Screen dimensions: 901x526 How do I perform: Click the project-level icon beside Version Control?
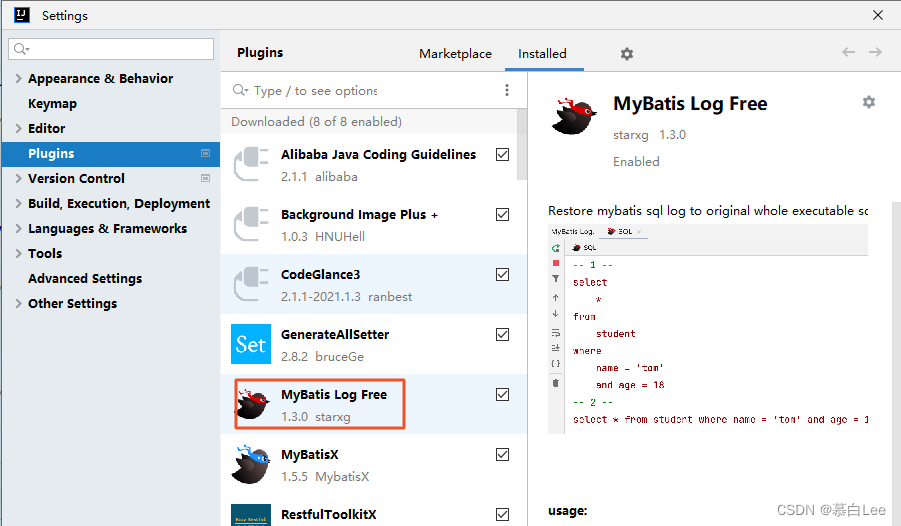pyautogui.click(x=205, y=178)
